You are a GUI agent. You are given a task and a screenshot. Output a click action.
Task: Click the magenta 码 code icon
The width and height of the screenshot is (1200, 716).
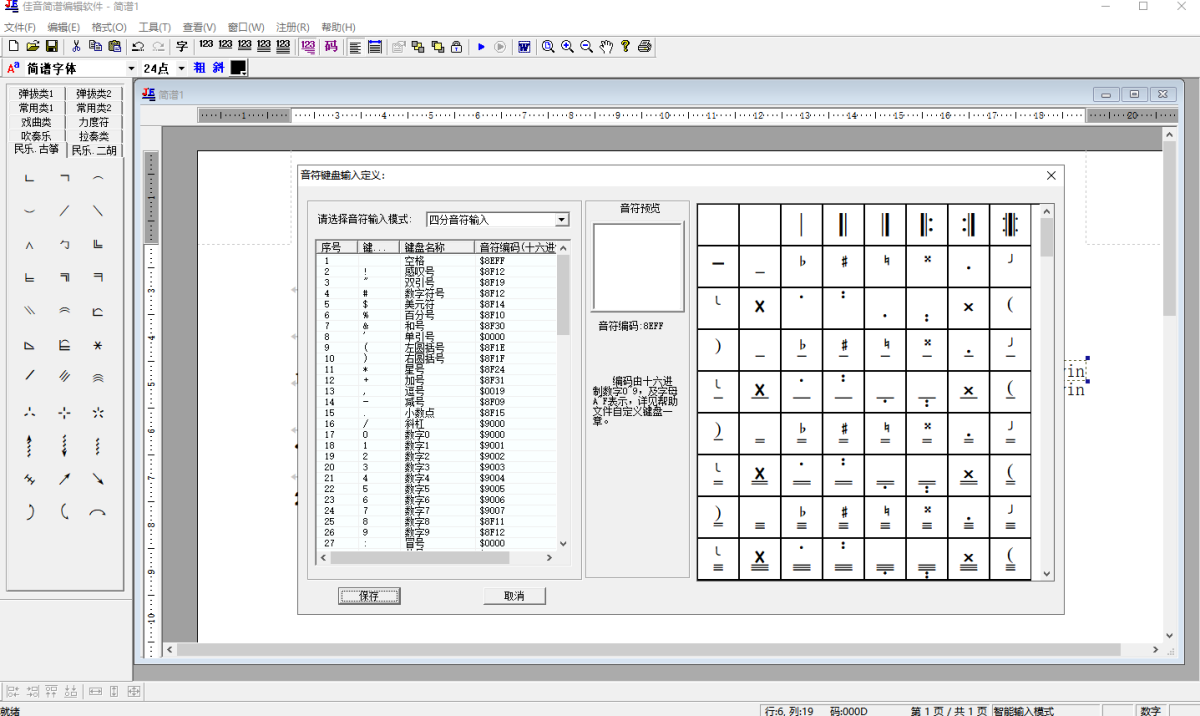330,46
